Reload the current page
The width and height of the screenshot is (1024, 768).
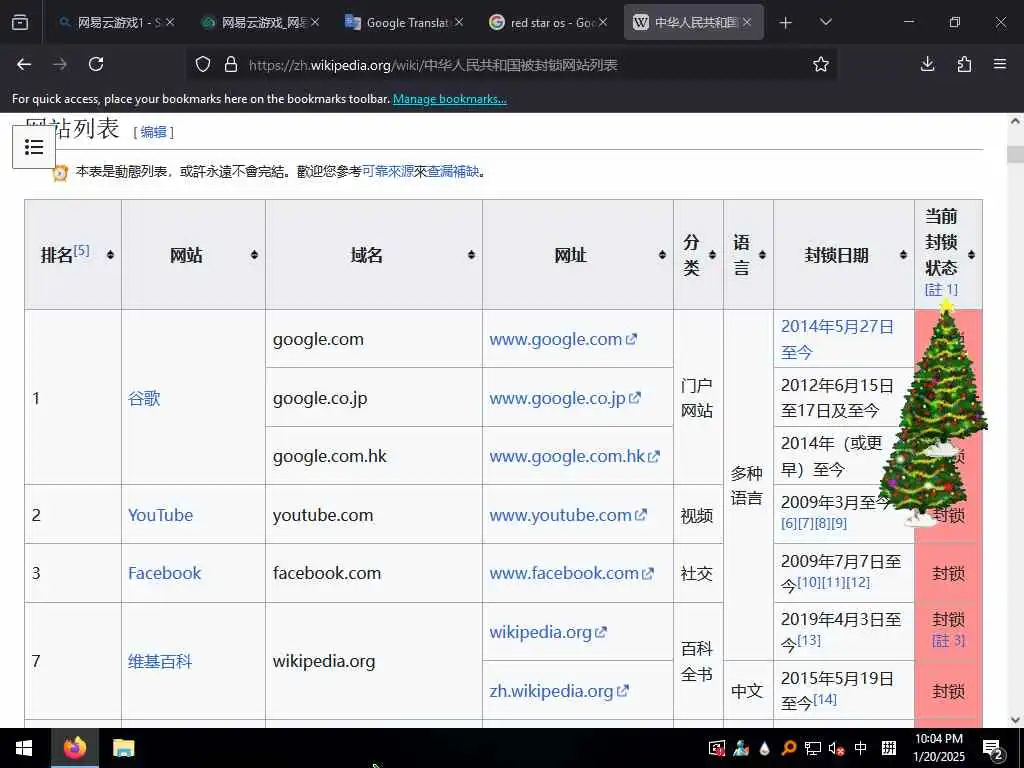click(x=96, y=64)
